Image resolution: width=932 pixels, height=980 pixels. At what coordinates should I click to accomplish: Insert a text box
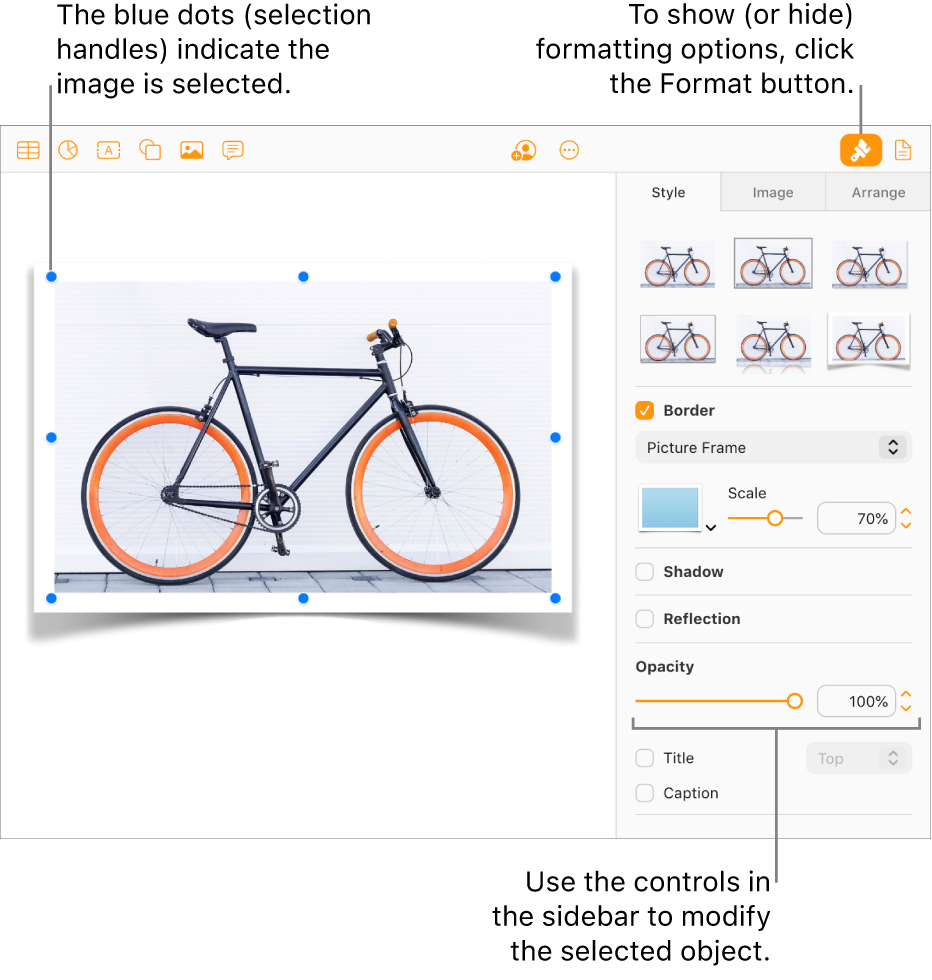pos(108,150)
